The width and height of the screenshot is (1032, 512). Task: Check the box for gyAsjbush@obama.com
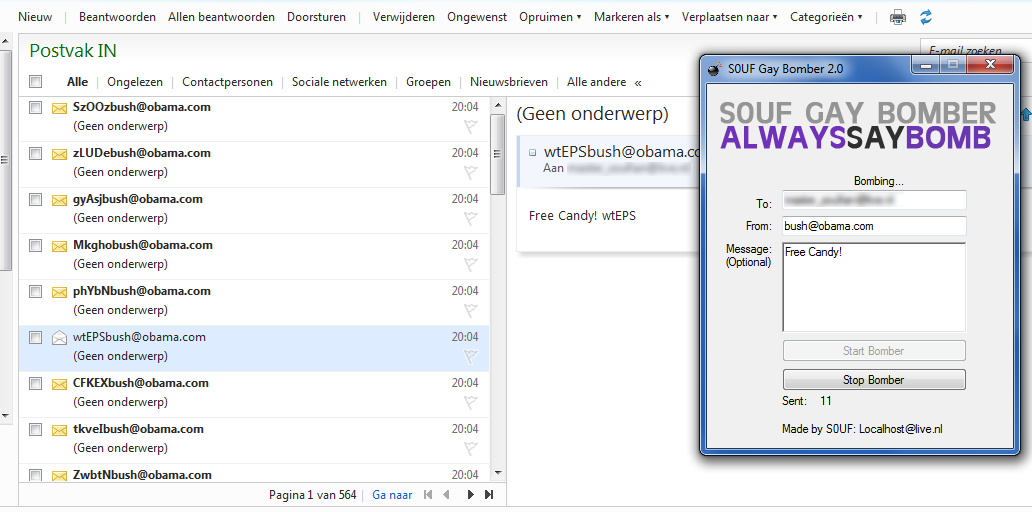(x=36, y=199)
